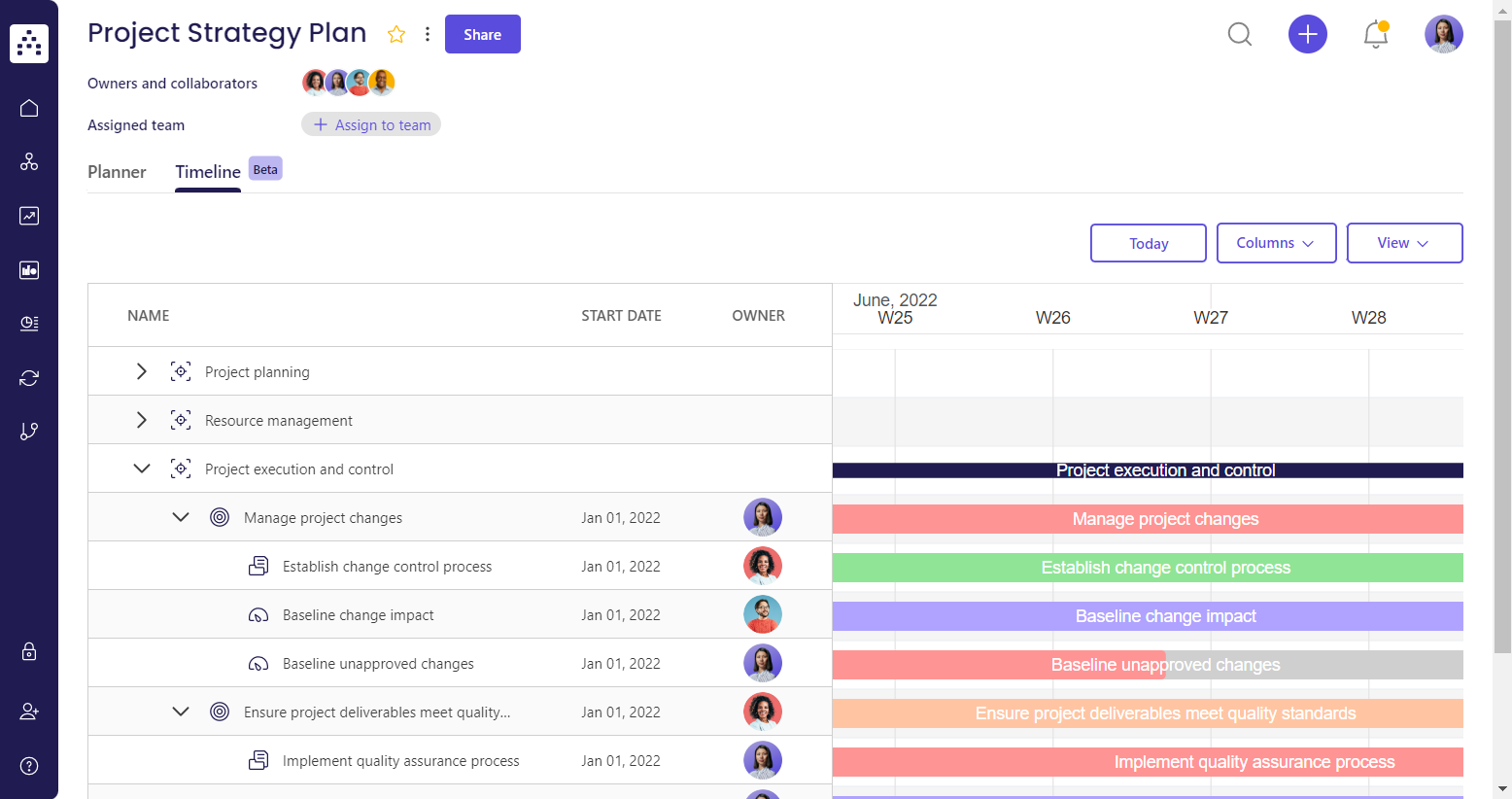The width and height of the screenshot is (1512, 799).
Task: Expand the Resource management row
Action: point(142,420)
